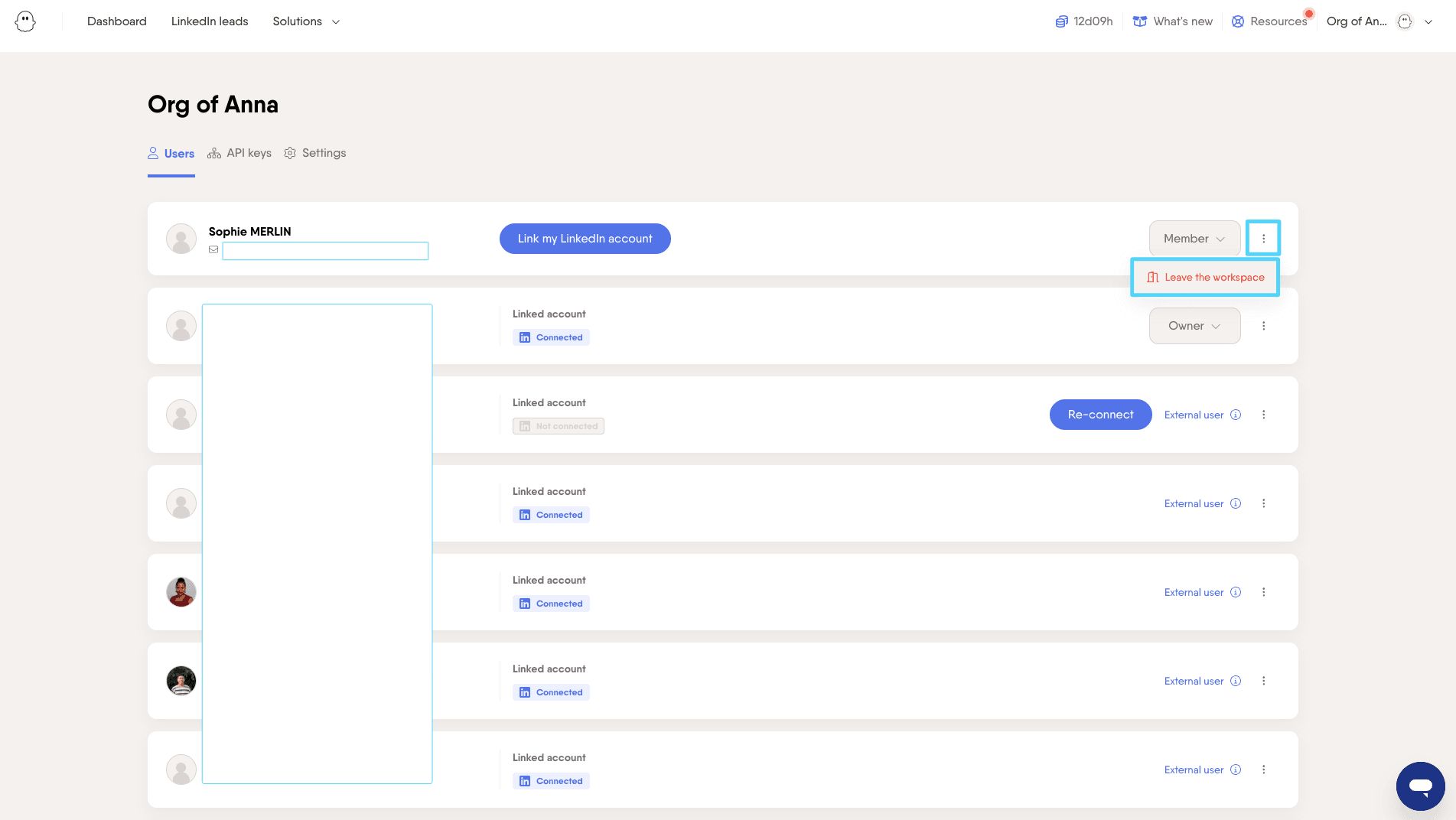Screen dimensions: 1456x820
Task: Click the Users tab person icon
Action: click(153, 153)
